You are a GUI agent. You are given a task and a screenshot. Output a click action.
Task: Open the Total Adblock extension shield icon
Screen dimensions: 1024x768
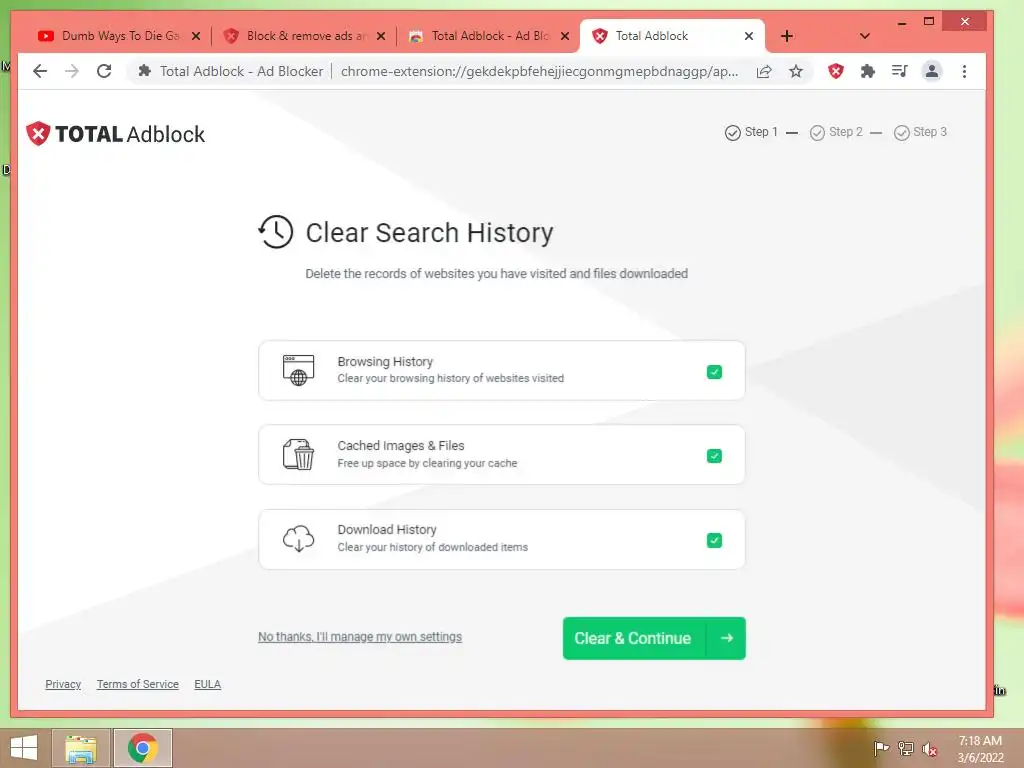pyautogui.click(x=836, y=71)
